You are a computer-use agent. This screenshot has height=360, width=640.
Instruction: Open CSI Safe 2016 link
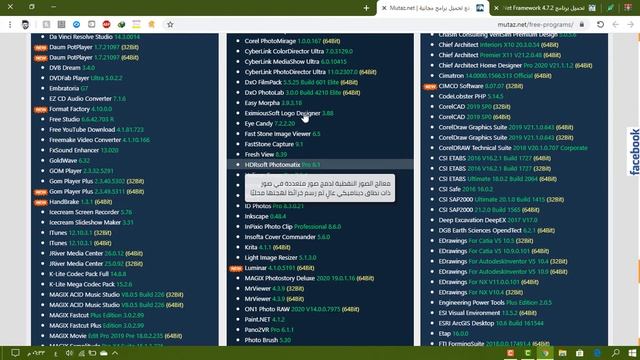(x=466, y=189)
